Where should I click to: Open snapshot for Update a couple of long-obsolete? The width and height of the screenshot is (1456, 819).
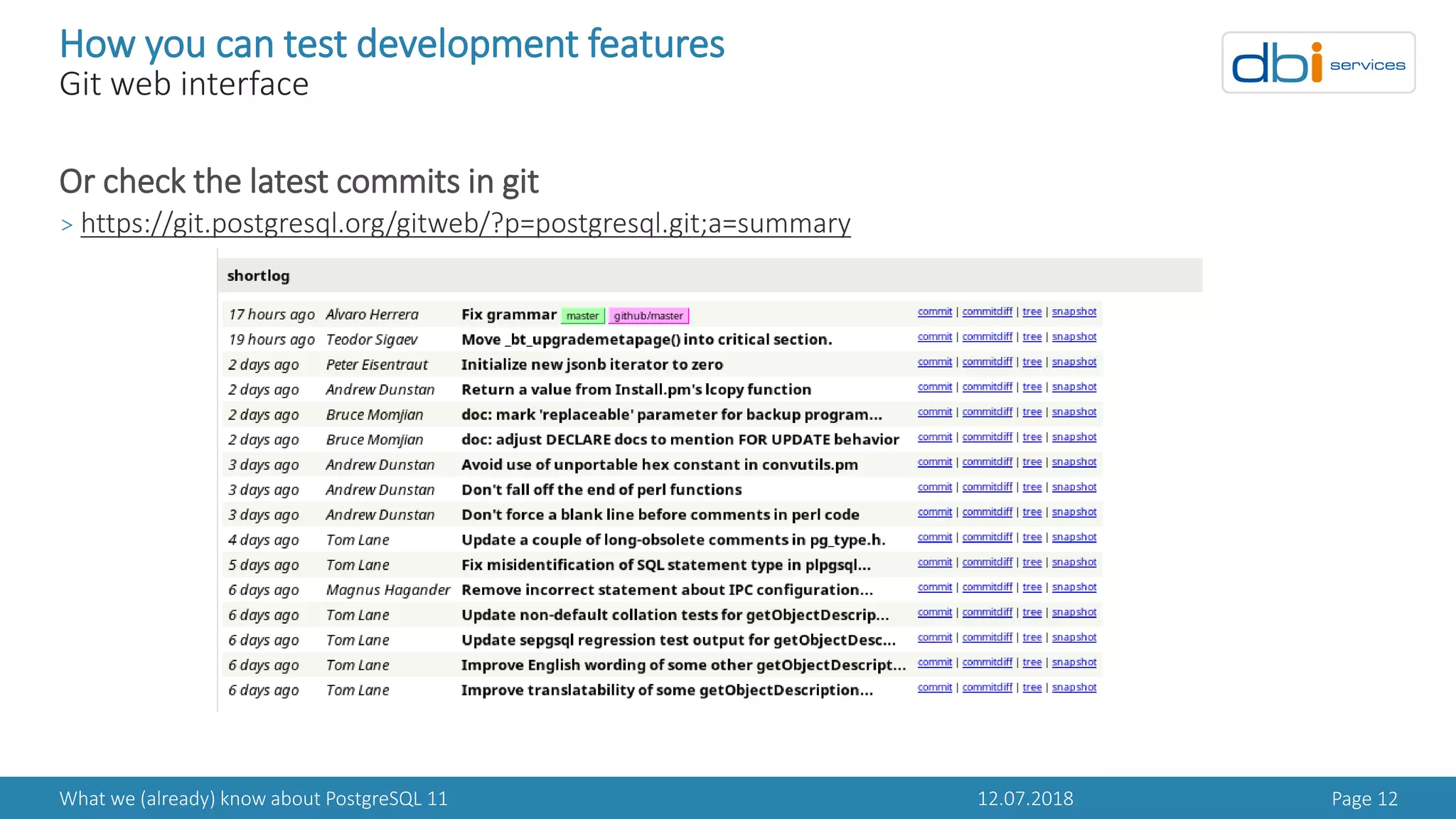click(x=1074, y=537)
